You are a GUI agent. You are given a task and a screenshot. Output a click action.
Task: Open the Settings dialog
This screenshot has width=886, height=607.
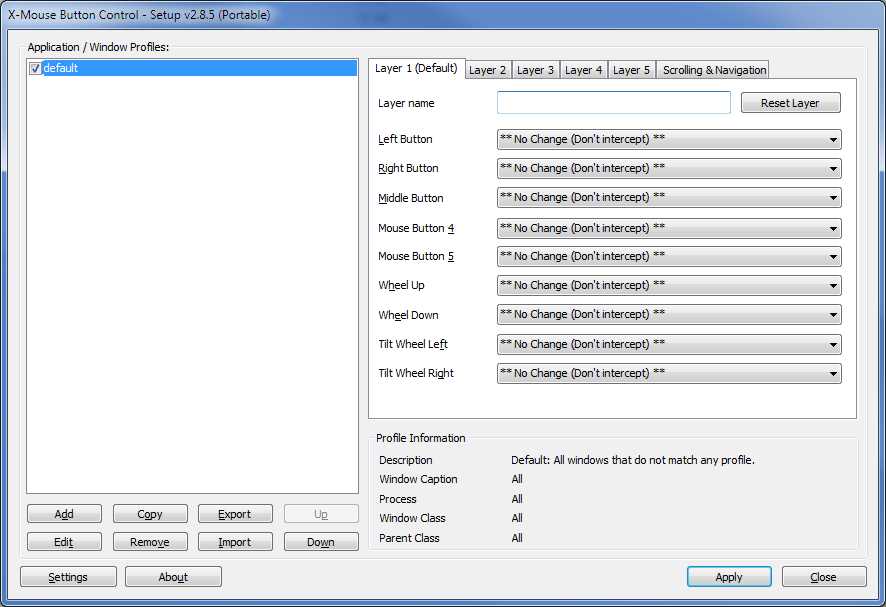(68, 577)
